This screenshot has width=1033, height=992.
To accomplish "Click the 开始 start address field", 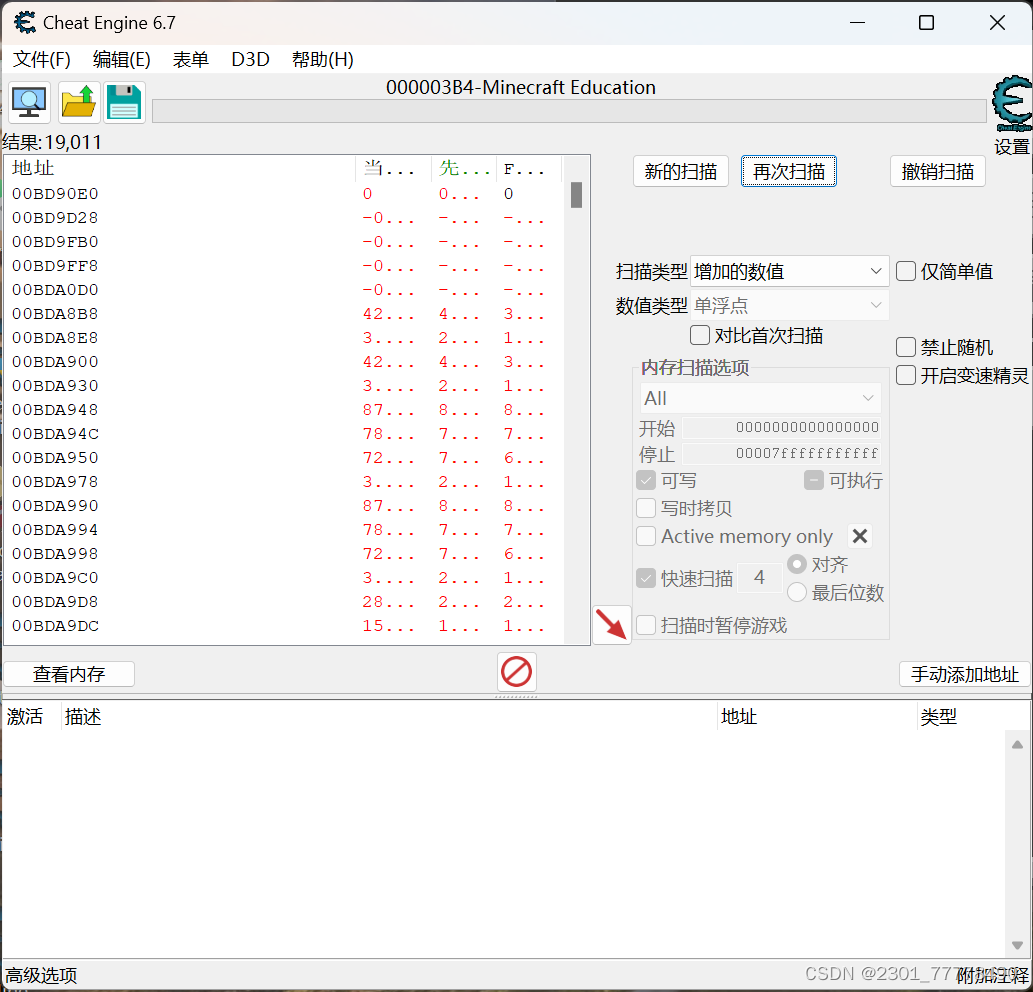I will pyautogui.click(x=781, y=427).
